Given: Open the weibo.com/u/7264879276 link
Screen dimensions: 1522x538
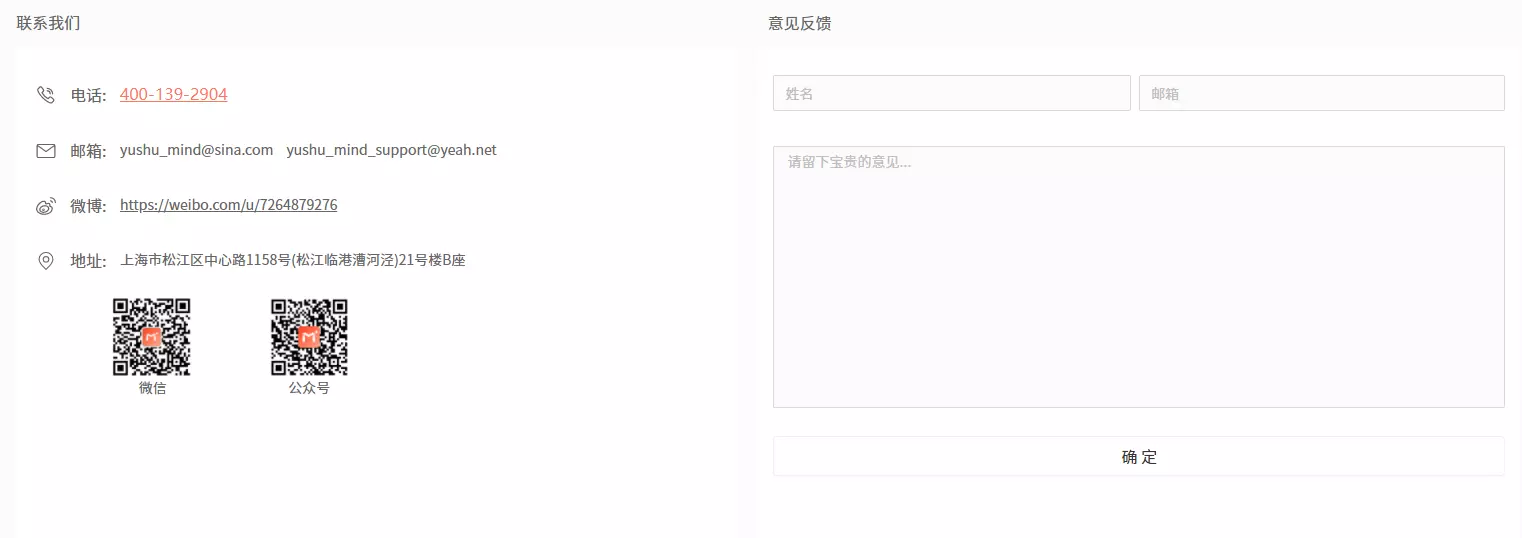Looking at the screenshot, I should point(228,205).
